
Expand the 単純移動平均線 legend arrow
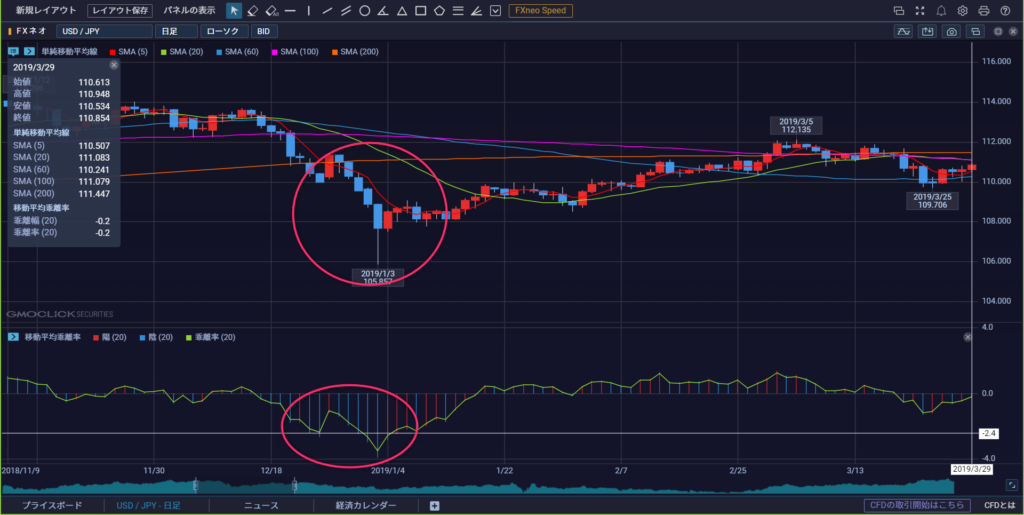29,52
